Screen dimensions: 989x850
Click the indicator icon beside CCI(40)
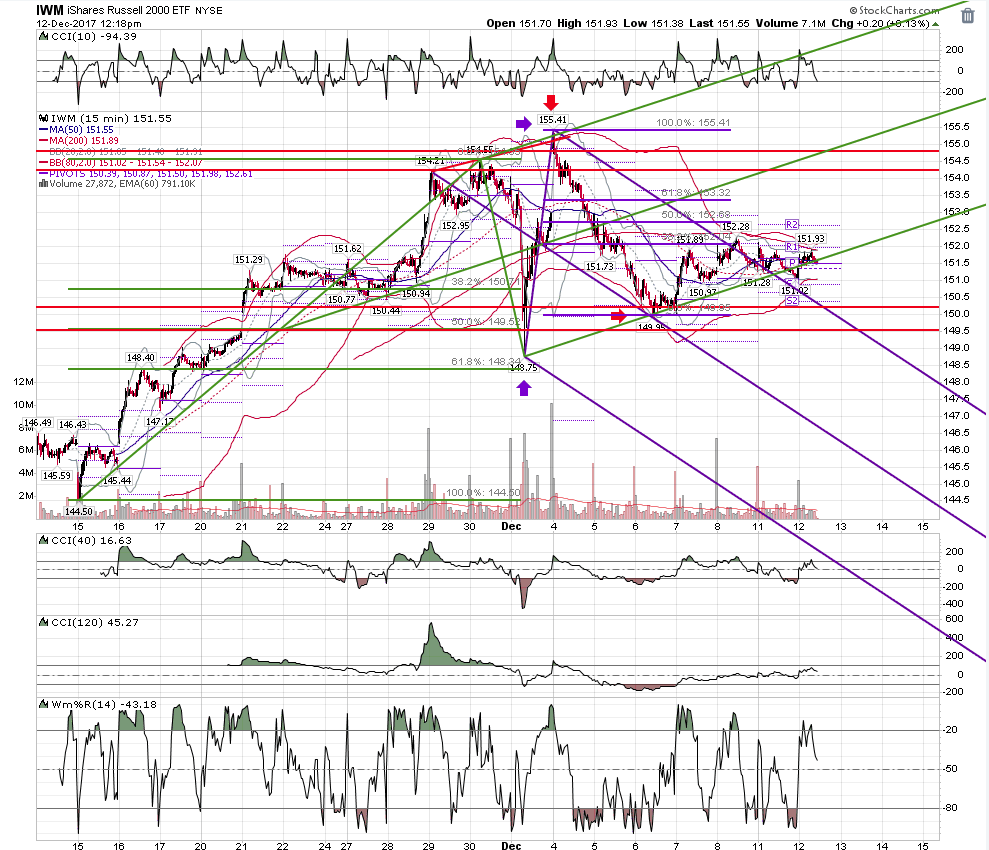point(44,540)
